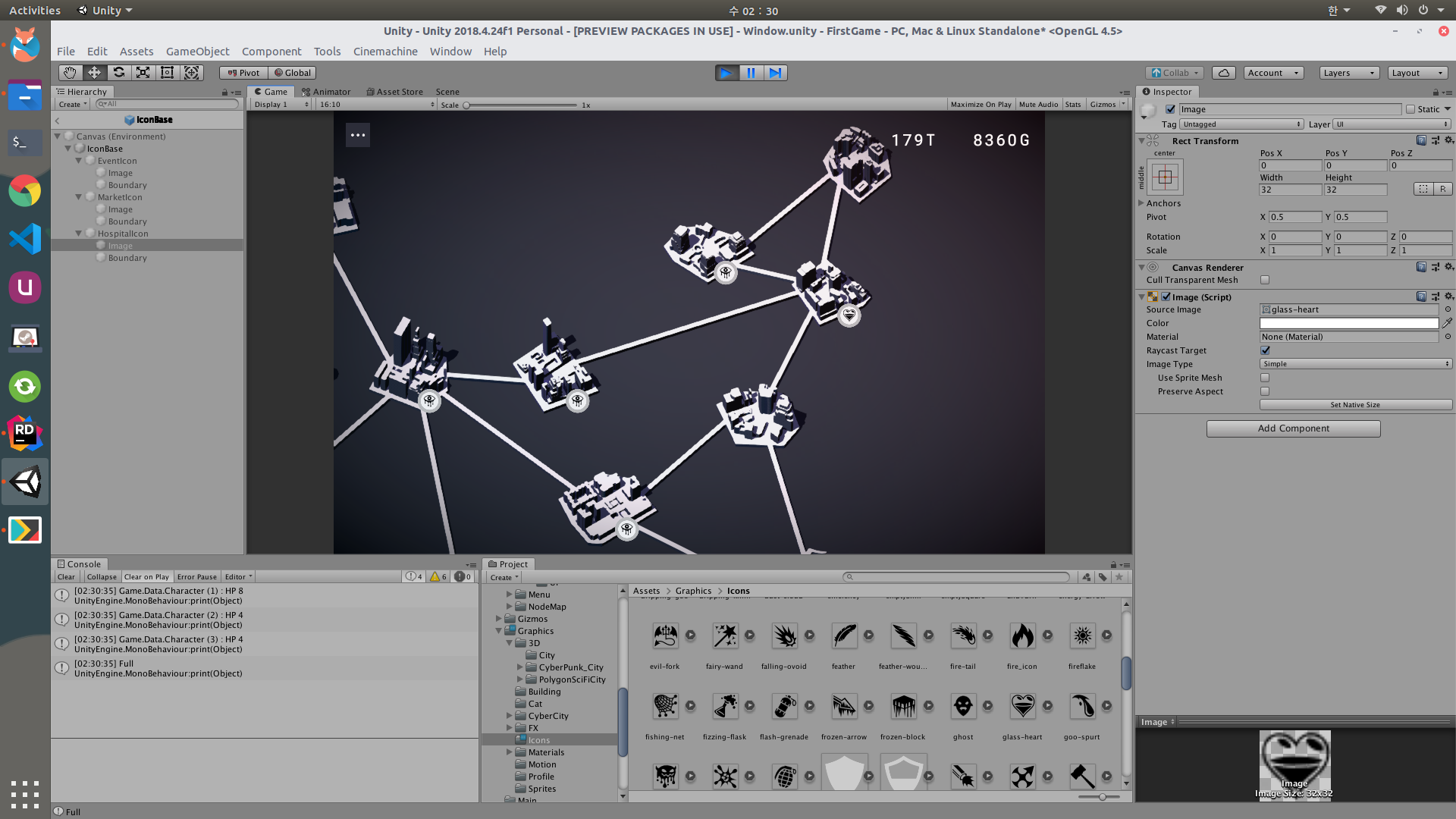The width and height of the screenshot is (1456, 819).
Task: Switch to the Asset Store tab
Action: [394, 92]
